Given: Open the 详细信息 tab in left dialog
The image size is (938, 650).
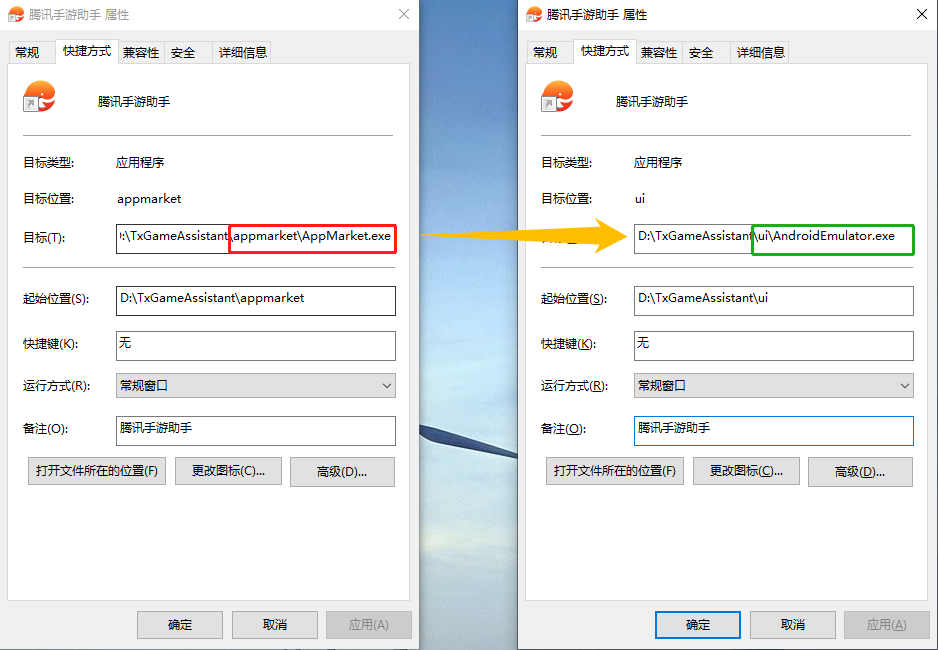Looking at the screenshot, I should [242, 53].
